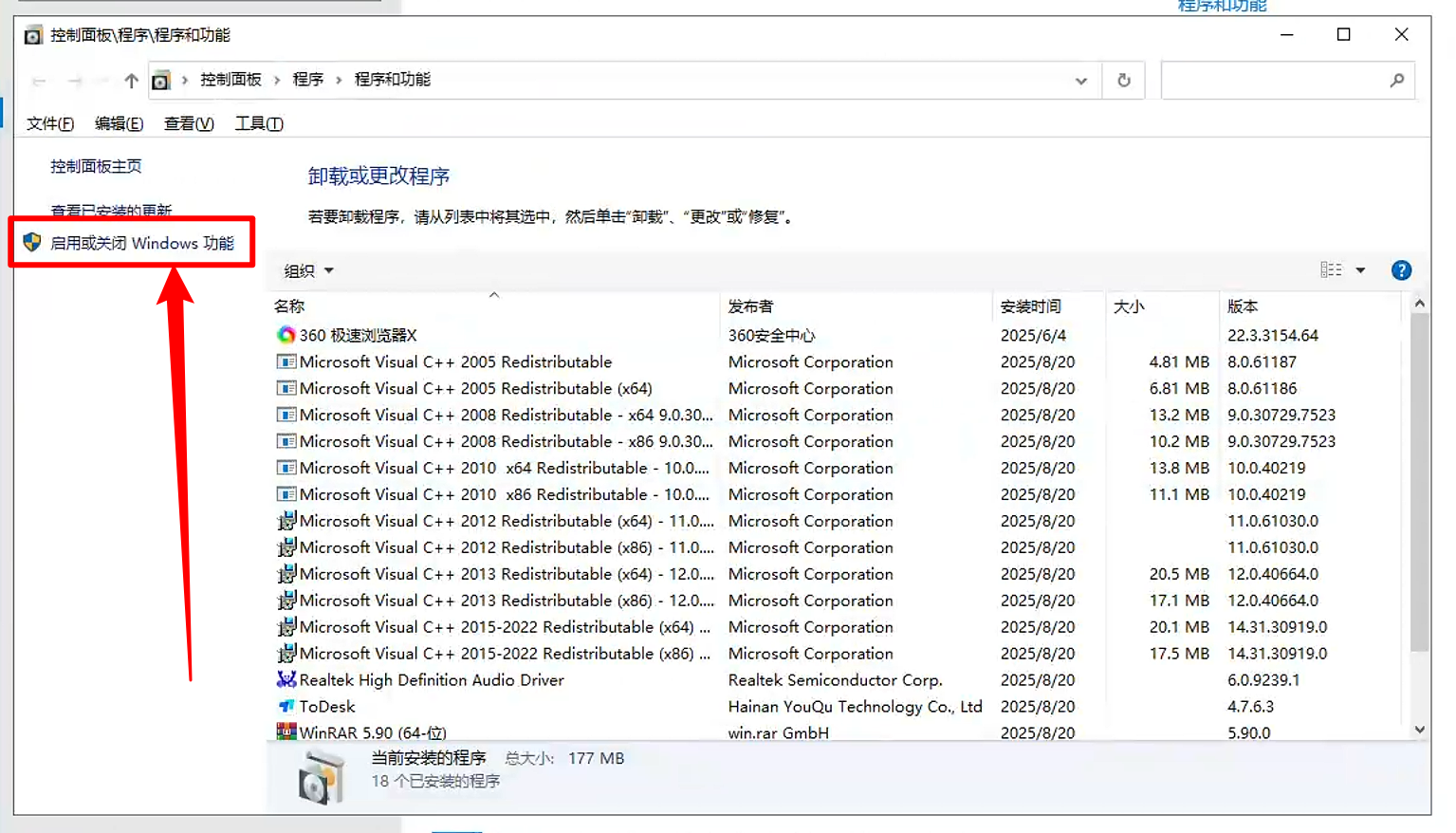Screen dimensions: 1456x833
Task: Sort by the 发布者 column header
Action: (857, 306)
